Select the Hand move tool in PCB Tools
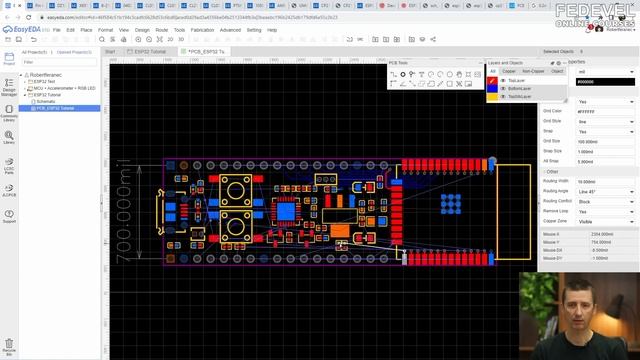 tap(459, 74)
